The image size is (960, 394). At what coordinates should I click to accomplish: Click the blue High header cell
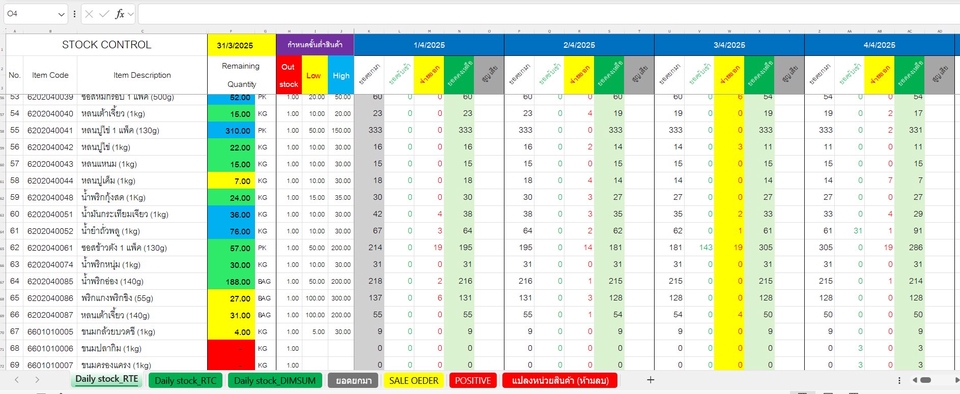(341, 75)
